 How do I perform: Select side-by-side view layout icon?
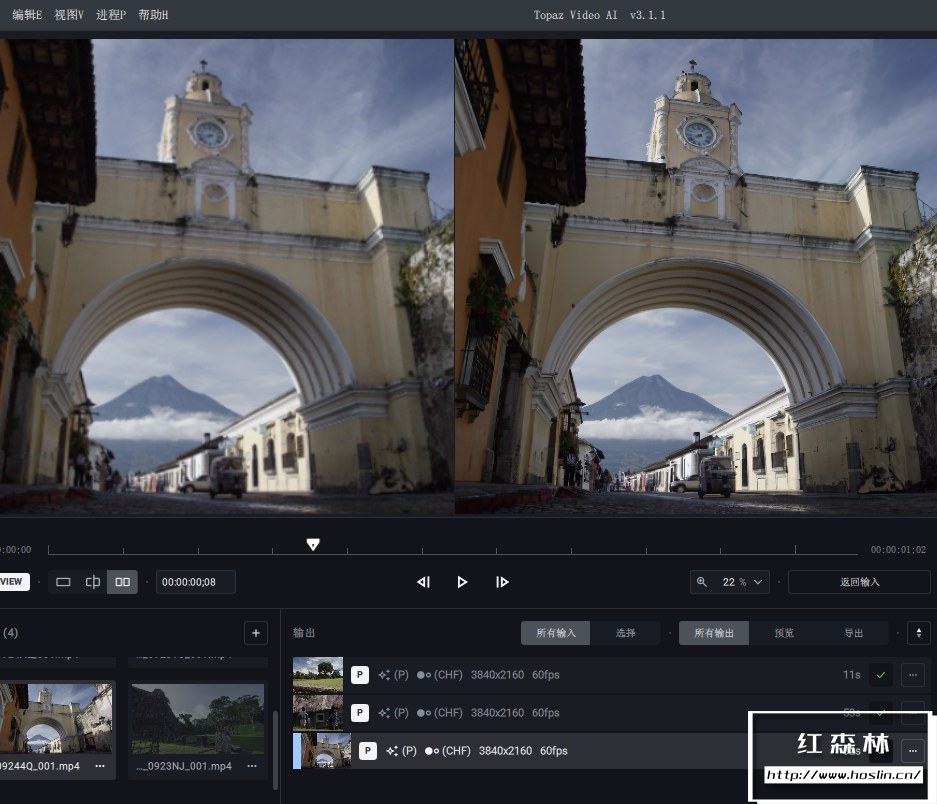[x=122, y=582]
